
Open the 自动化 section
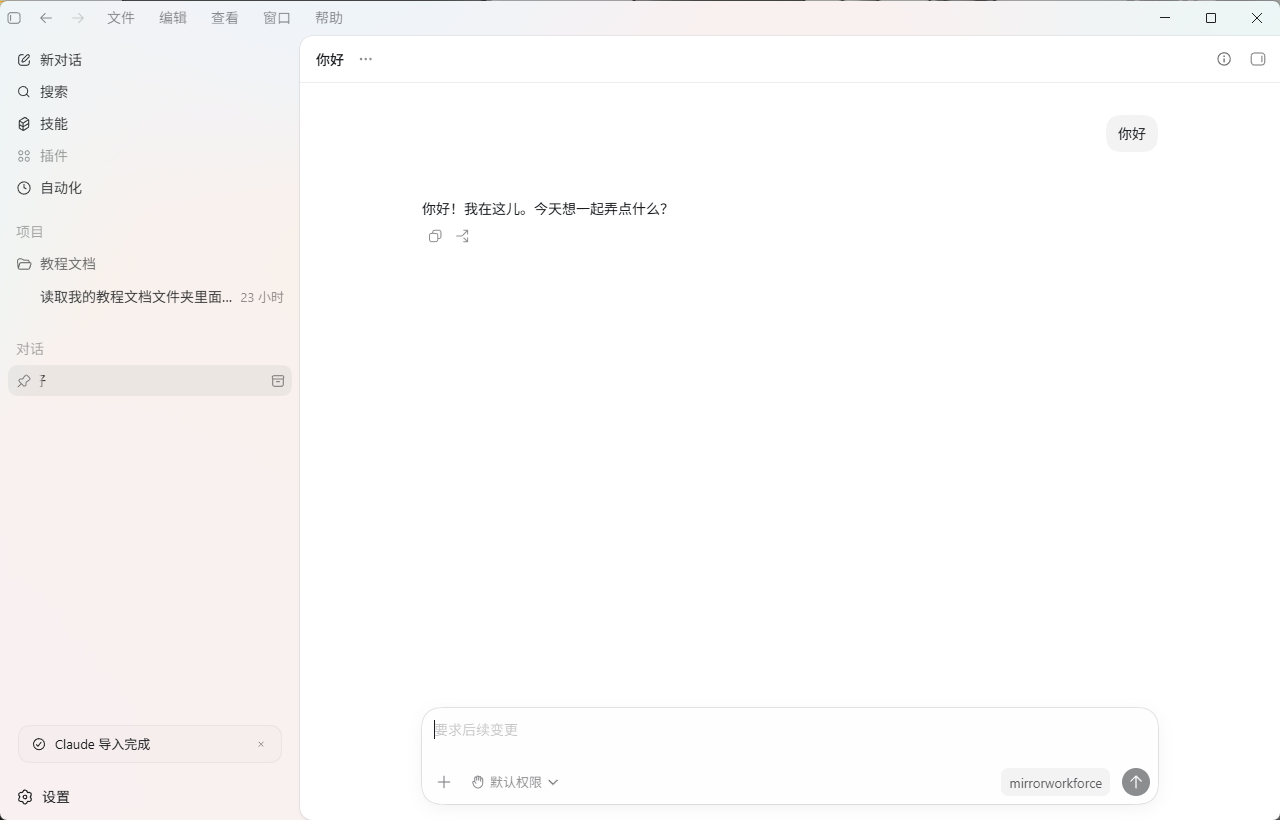(150, 188)
